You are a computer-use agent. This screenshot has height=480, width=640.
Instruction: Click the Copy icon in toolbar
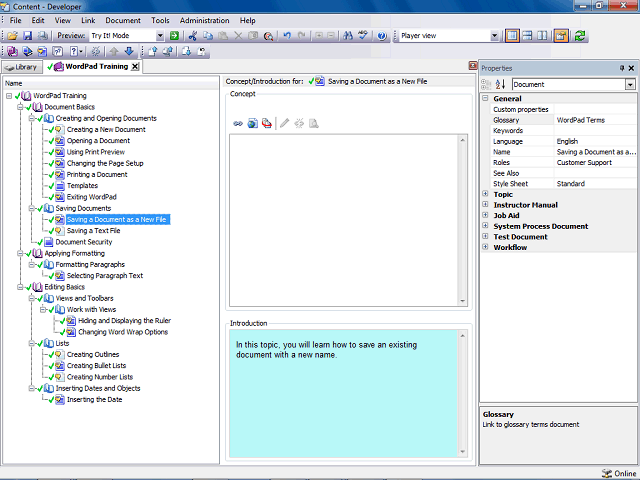pyautogui.click(x=208, y=36)
